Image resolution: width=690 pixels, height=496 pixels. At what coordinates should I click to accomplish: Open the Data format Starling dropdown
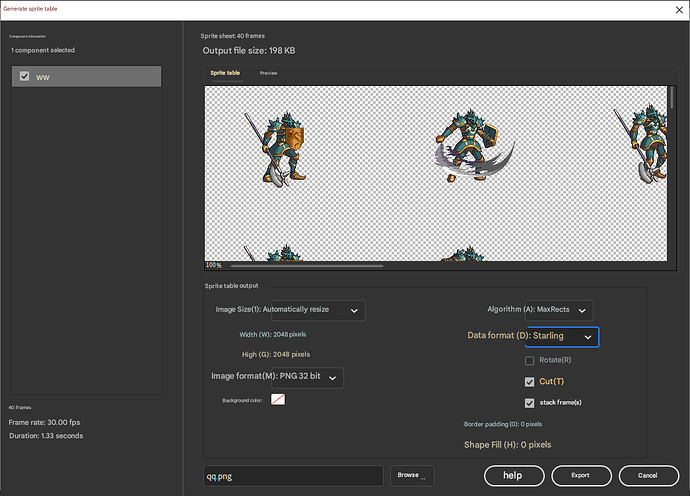(x=562, y=337)
